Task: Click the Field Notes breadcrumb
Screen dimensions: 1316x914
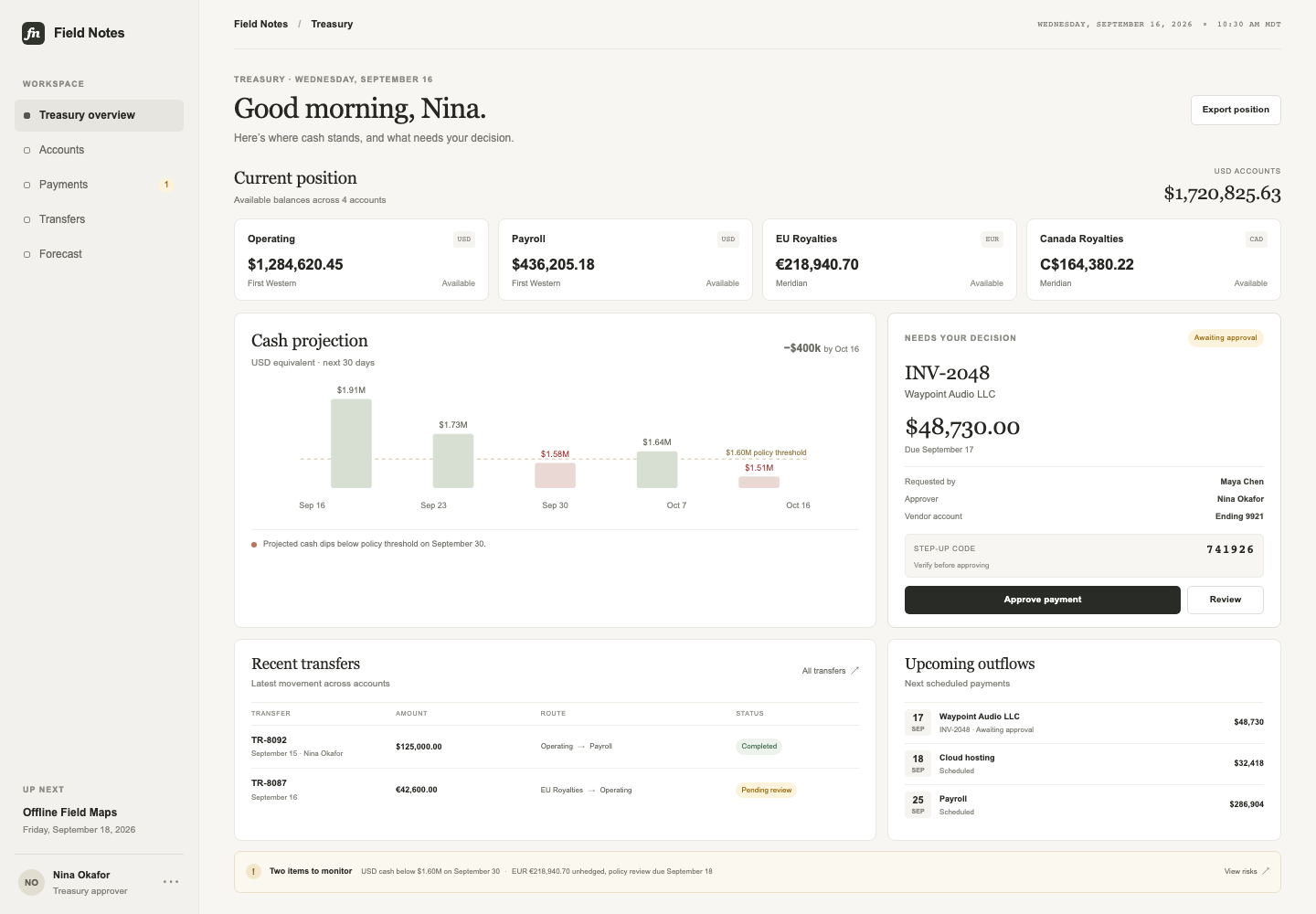Action: pyautogui.click(x=260, y=24)
